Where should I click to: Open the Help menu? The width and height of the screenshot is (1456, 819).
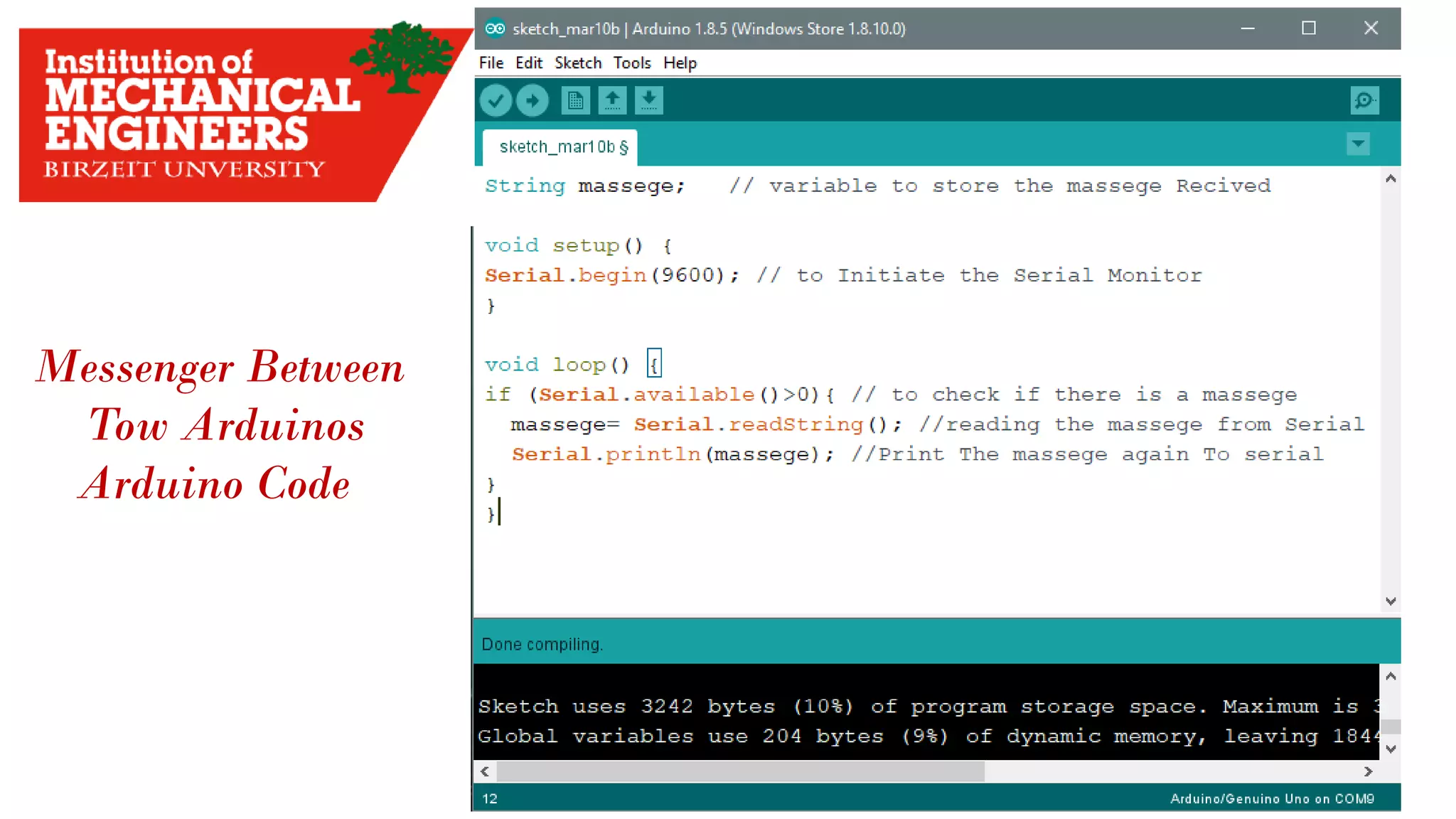pyautogui.click(x=680, y=63)
